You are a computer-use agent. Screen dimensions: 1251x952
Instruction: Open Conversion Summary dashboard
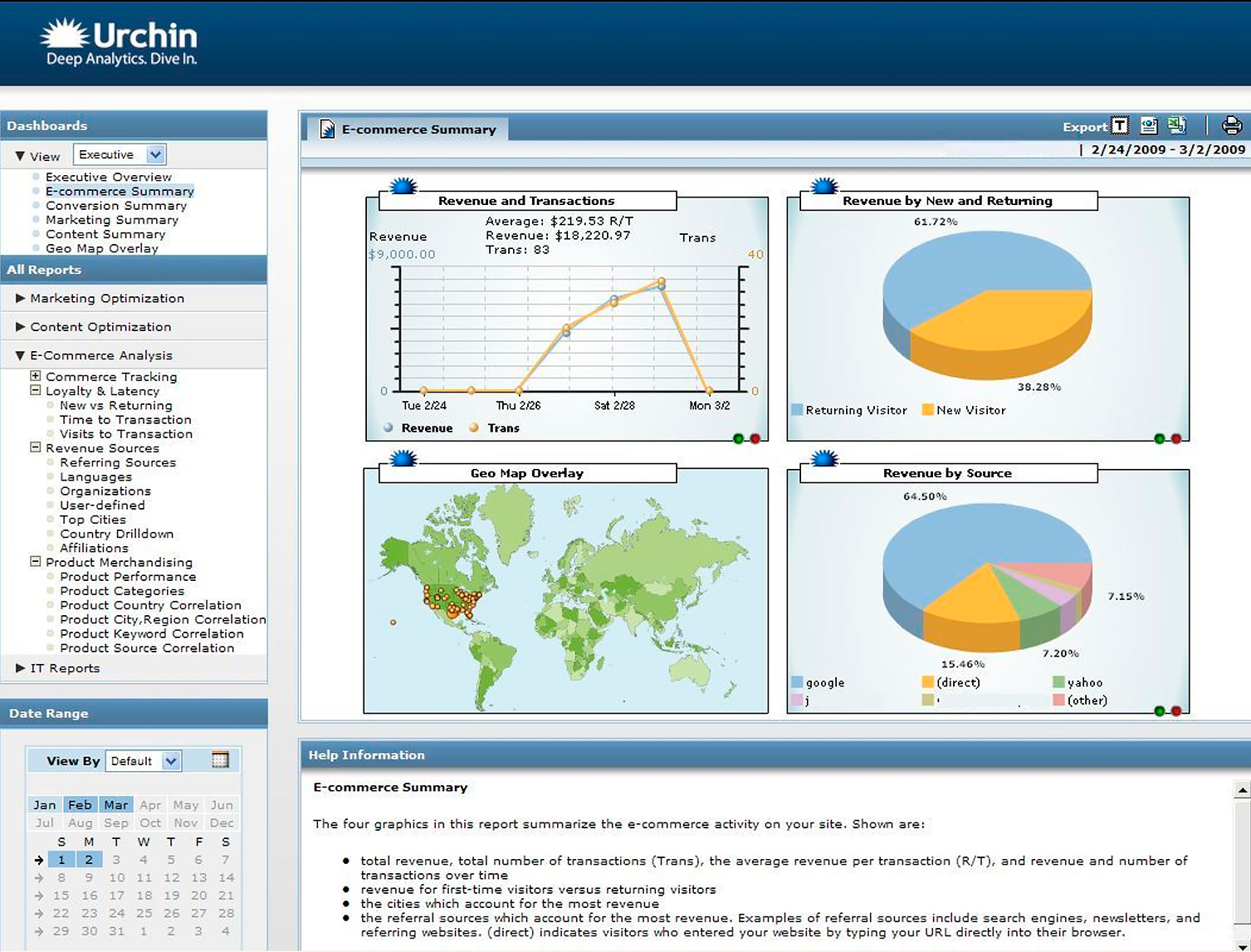116,205
